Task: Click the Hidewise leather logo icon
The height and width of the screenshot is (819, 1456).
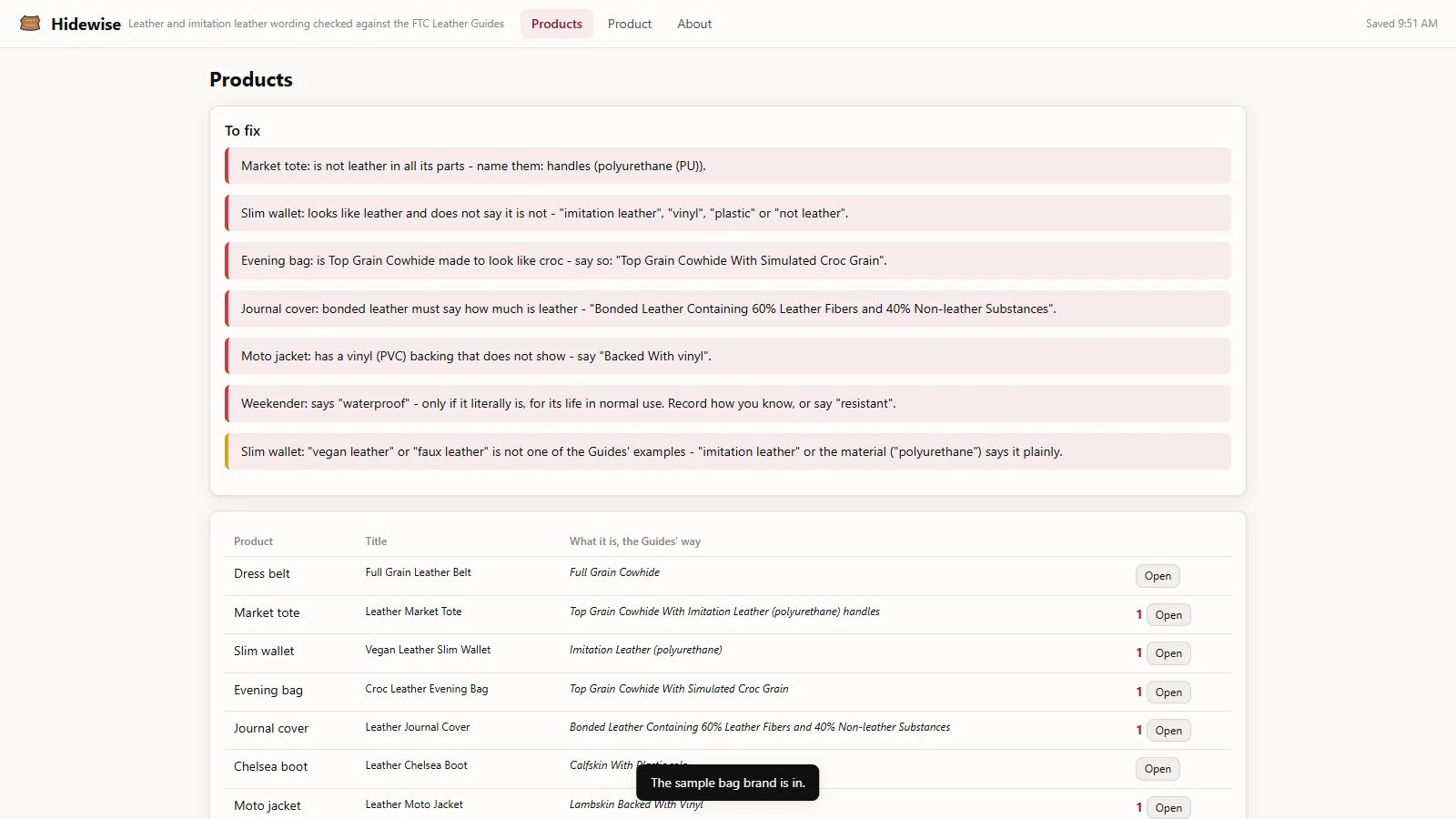Action: [30, 24]
